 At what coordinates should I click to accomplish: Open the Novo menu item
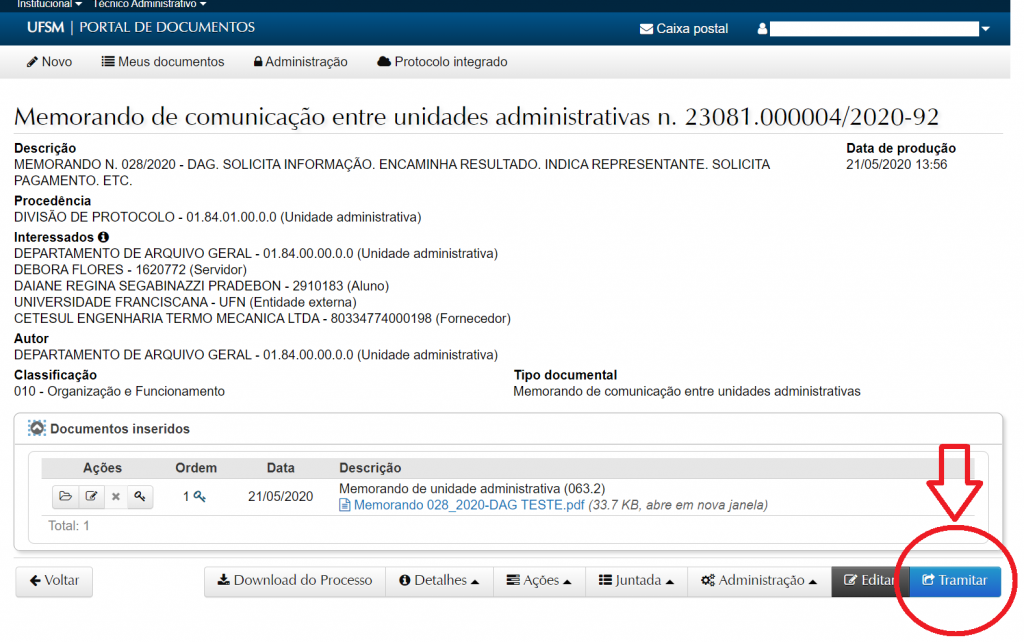(x=49, y=62)
